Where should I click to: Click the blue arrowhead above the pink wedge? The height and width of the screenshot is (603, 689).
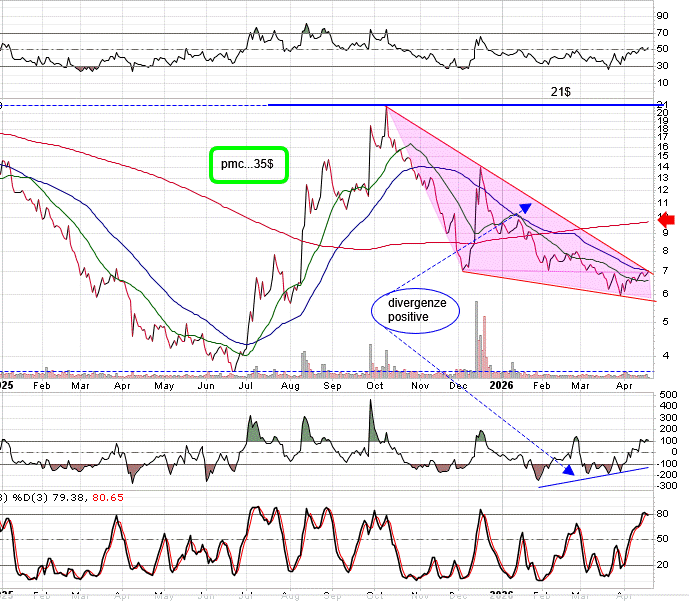click(x=524, y=208)
